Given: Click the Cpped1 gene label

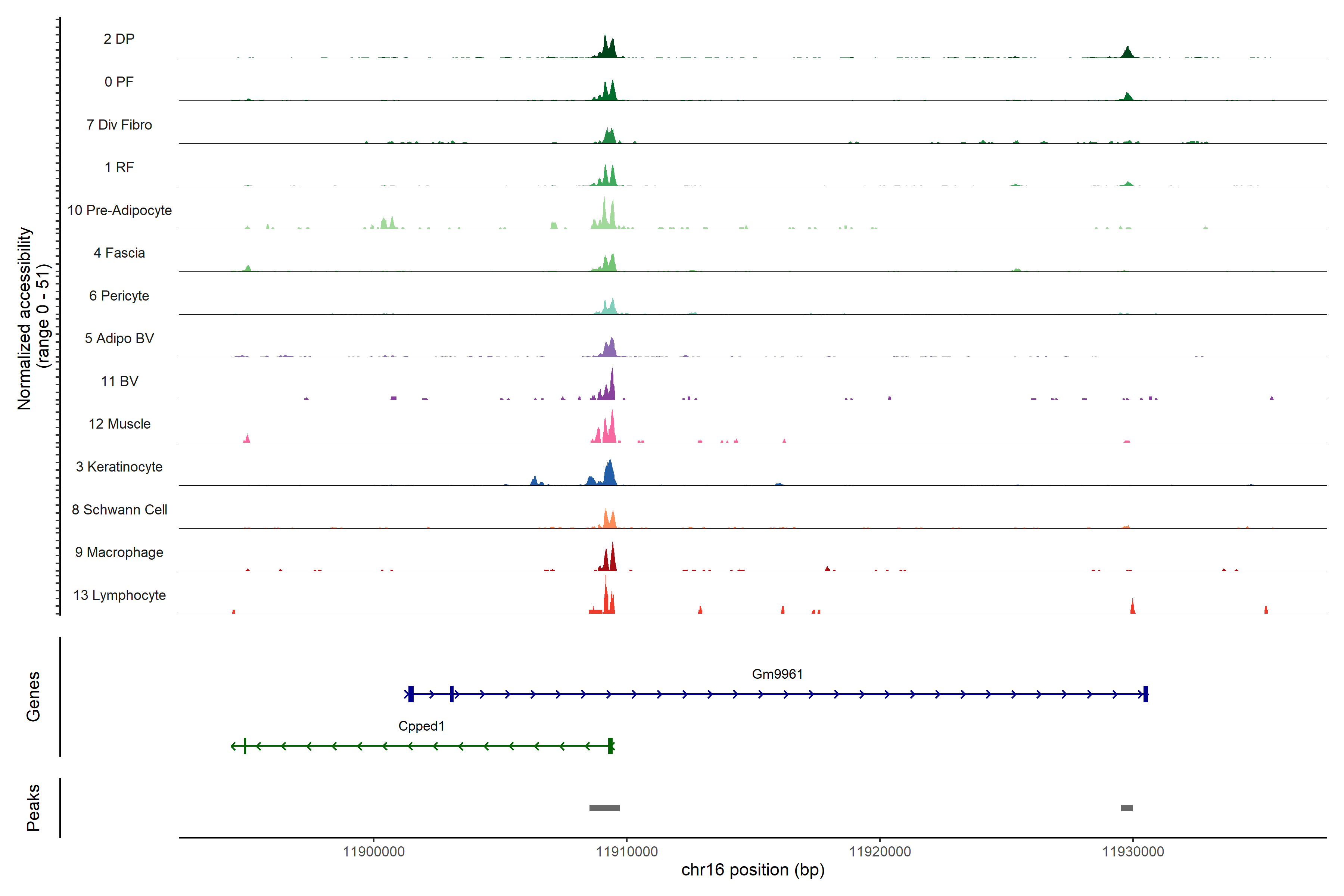Looking at the screenshot, I should click(421, 726).
